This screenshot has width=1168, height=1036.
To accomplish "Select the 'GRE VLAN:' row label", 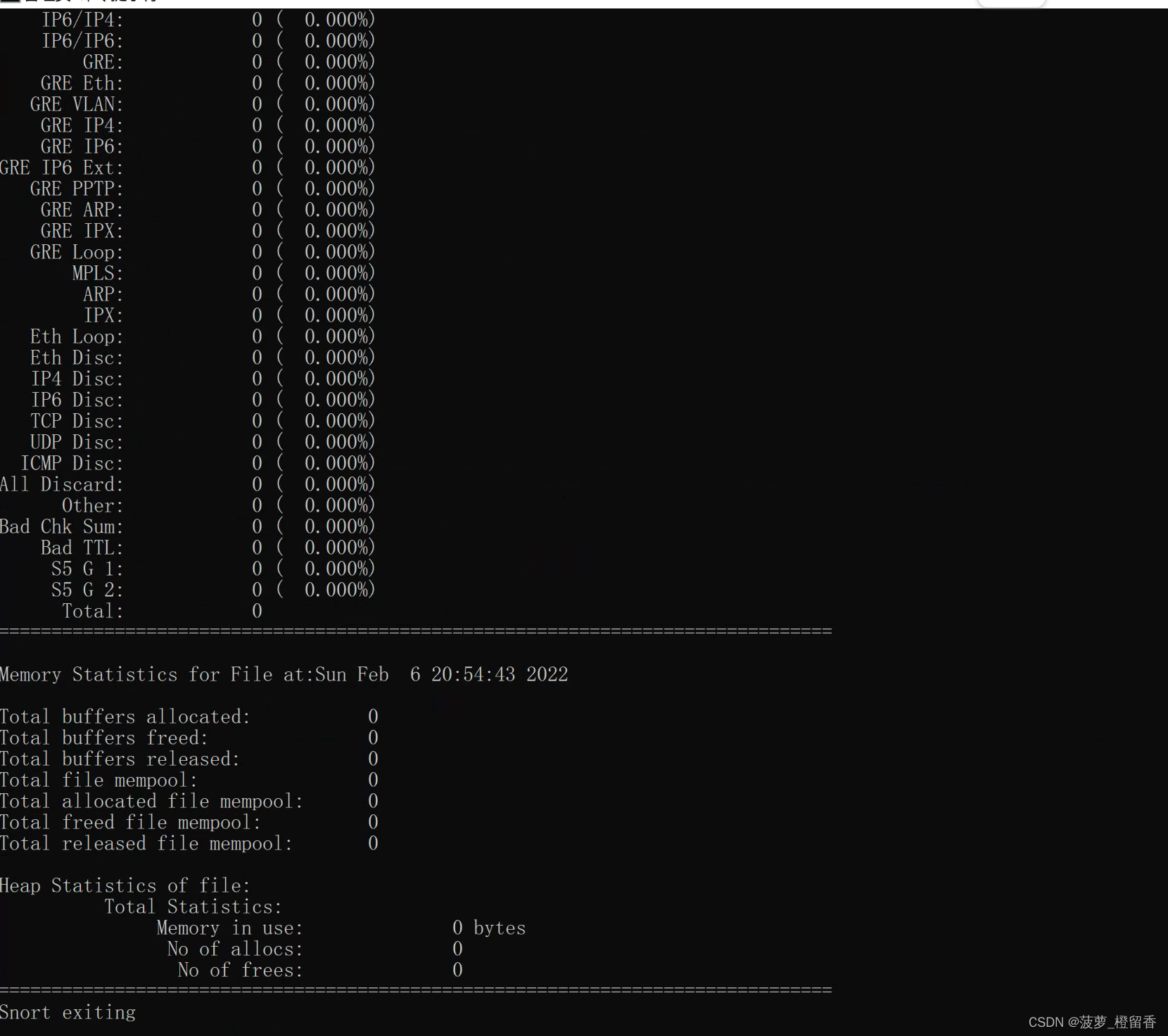I will pos(77,104).
